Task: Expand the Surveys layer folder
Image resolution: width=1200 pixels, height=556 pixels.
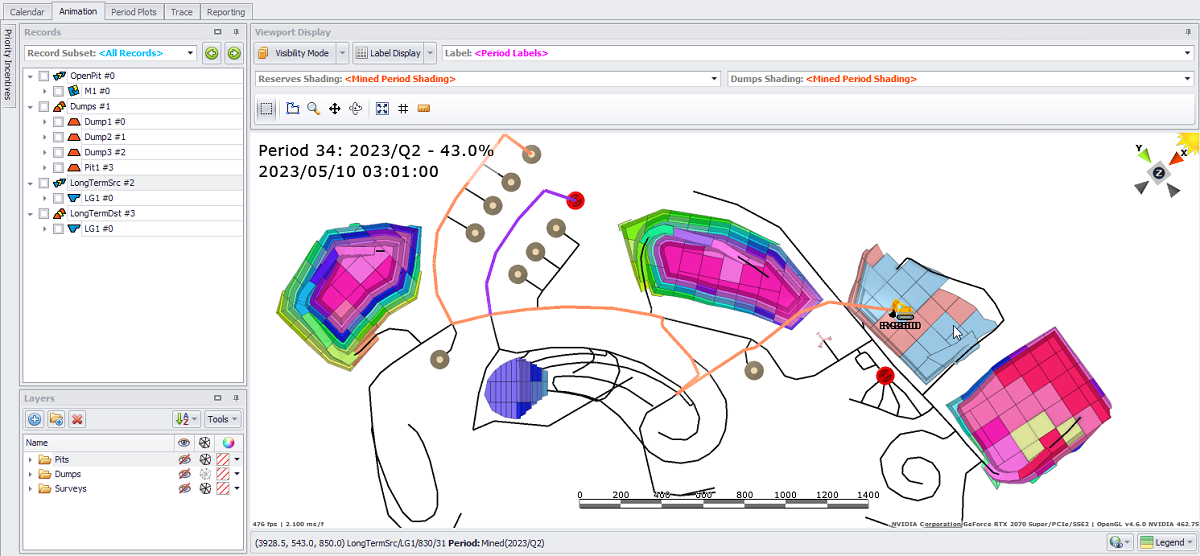Action: tap(31, 489)
